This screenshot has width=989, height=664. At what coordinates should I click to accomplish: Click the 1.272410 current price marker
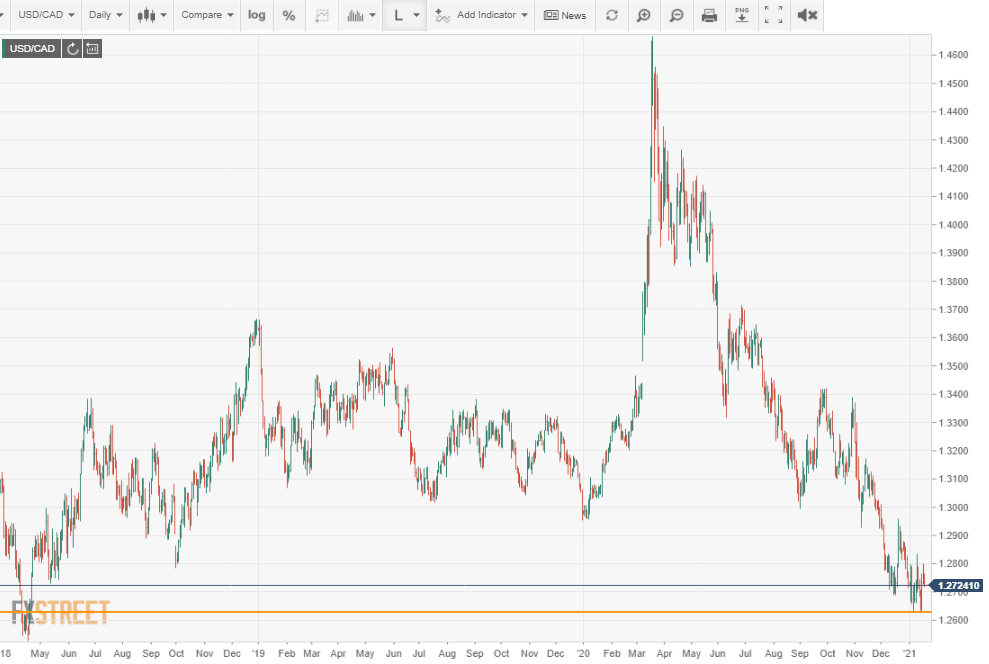958,585
